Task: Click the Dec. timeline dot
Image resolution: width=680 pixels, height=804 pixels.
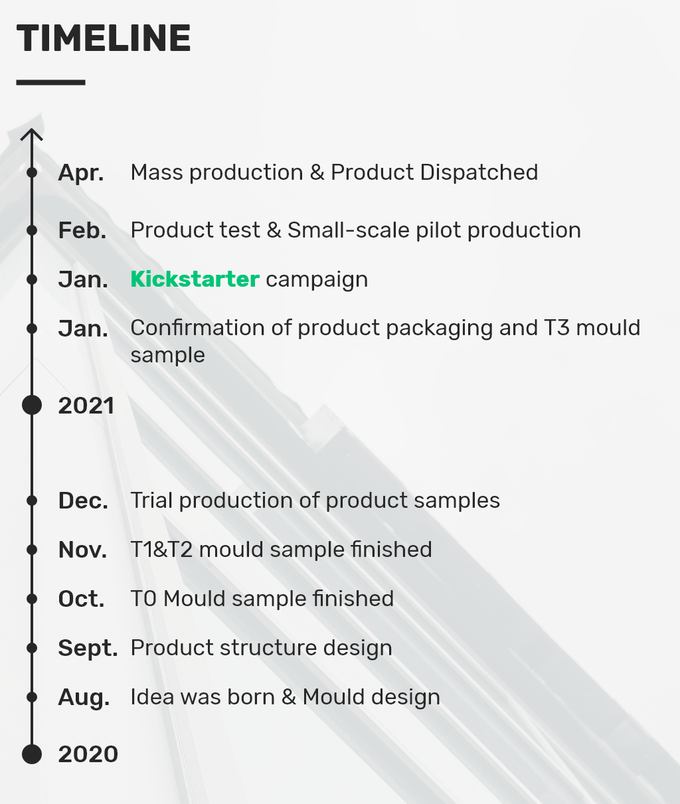Action: [x=32, y=500]
